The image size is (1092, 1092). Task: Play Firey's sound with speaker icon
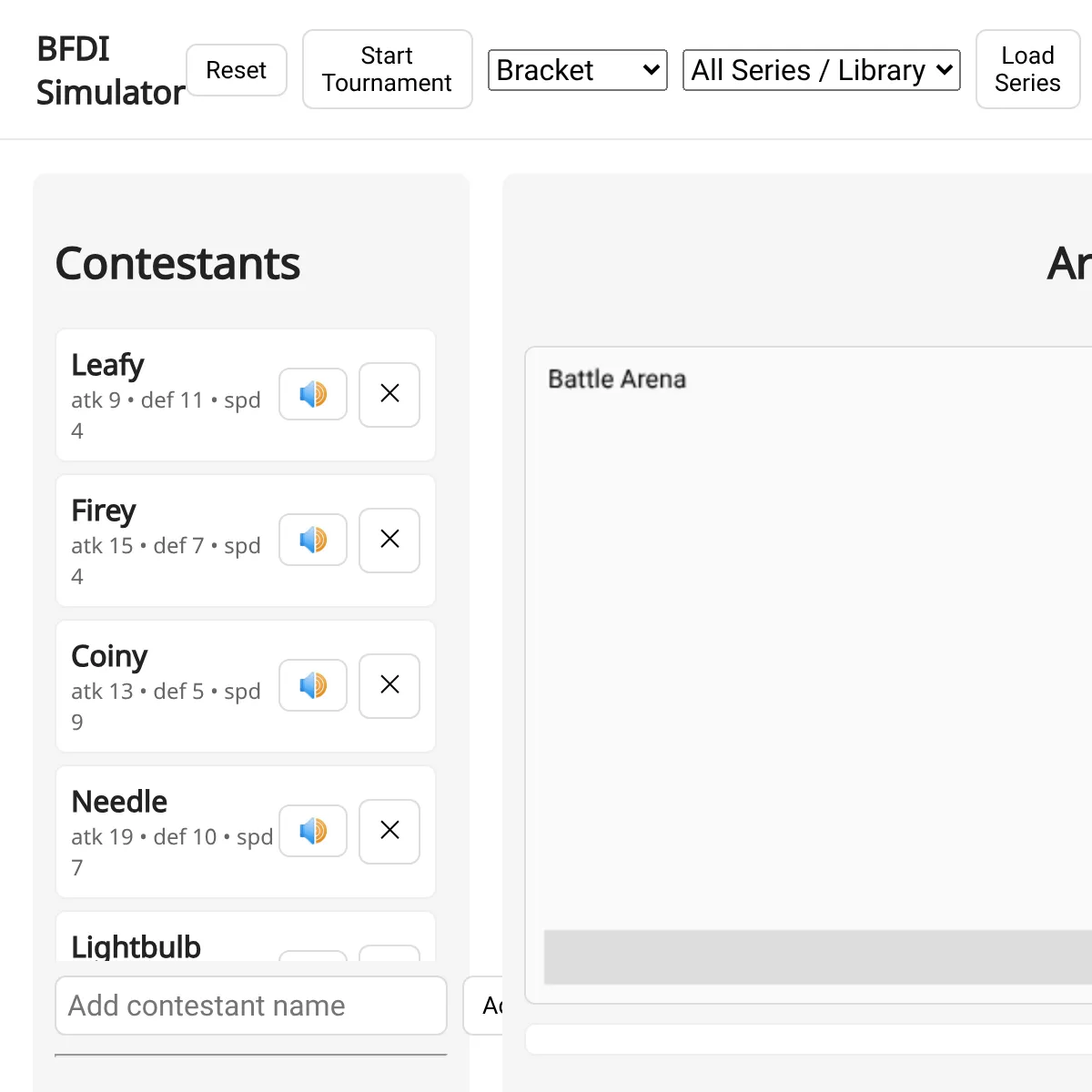click(313, 540)
